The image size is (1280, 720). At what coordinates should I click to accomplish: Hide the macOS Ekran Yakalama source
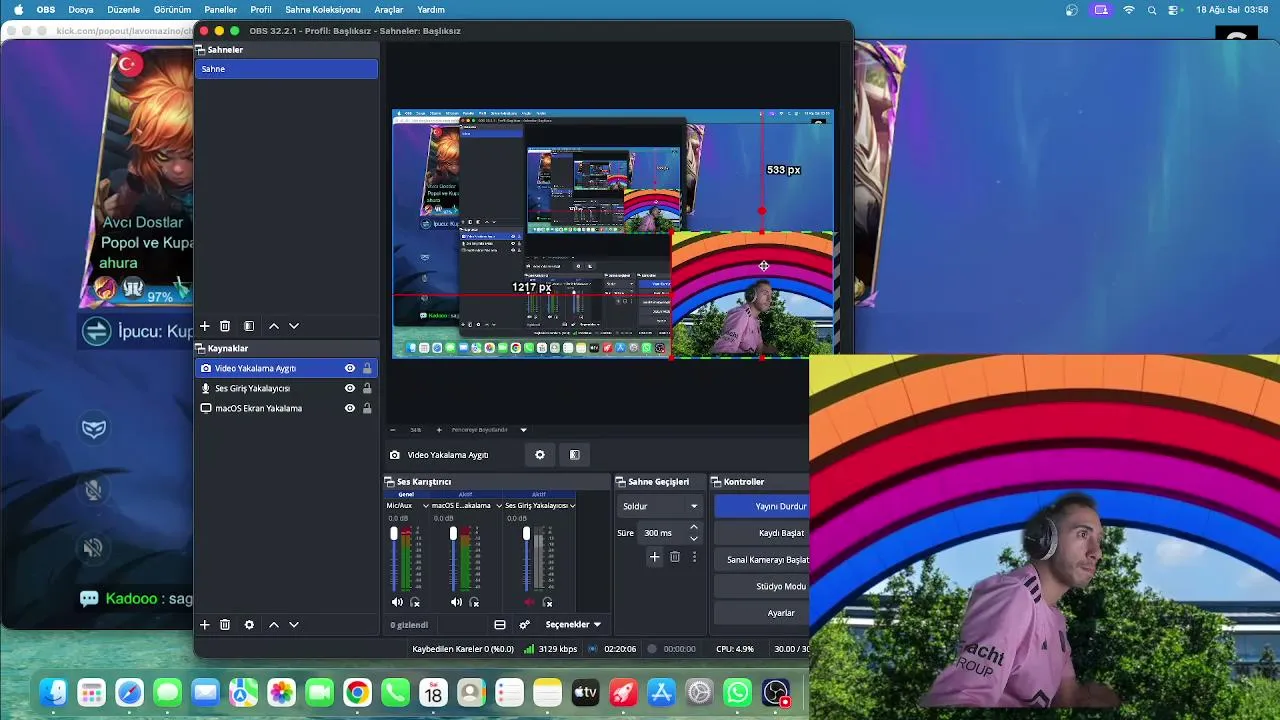point(350,408)
